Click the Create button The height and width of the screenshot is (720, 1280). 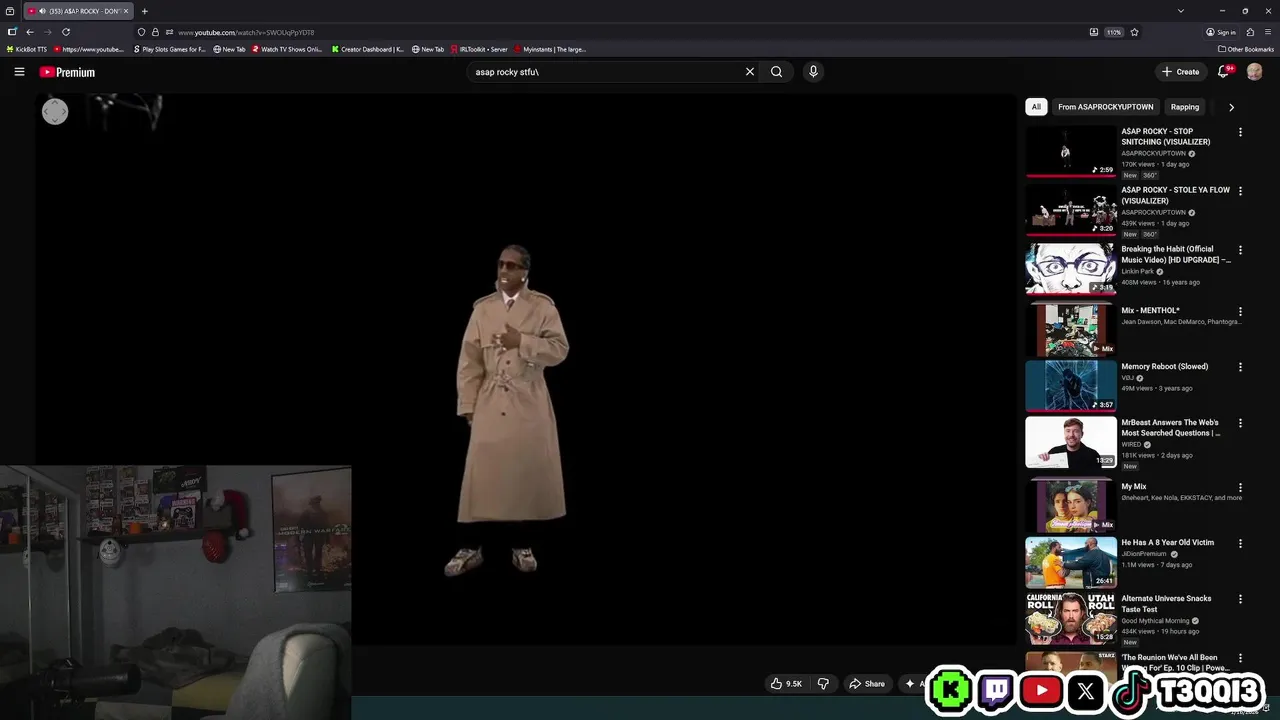1180,72
